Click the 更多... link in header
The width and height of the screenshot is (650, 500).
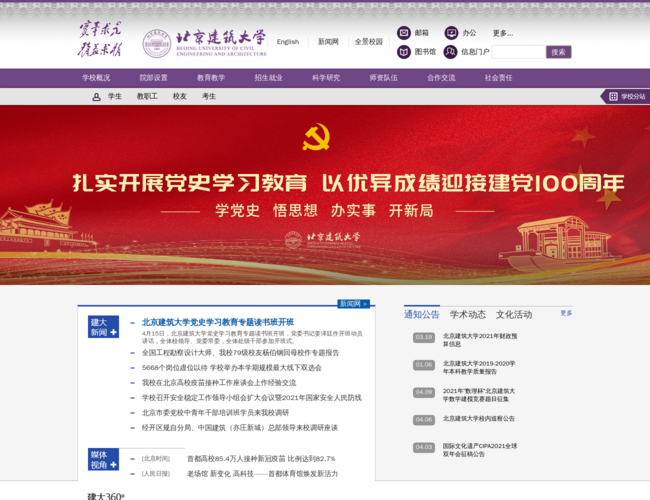pos(503,33)
